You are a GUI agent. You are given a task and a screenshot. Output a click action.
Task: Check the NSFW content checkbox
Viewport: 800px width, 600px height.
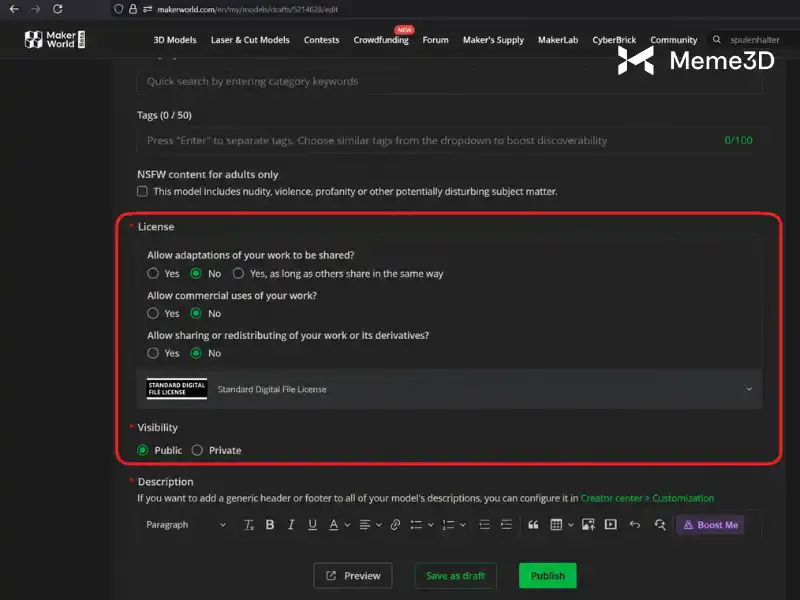coord(142,191)
